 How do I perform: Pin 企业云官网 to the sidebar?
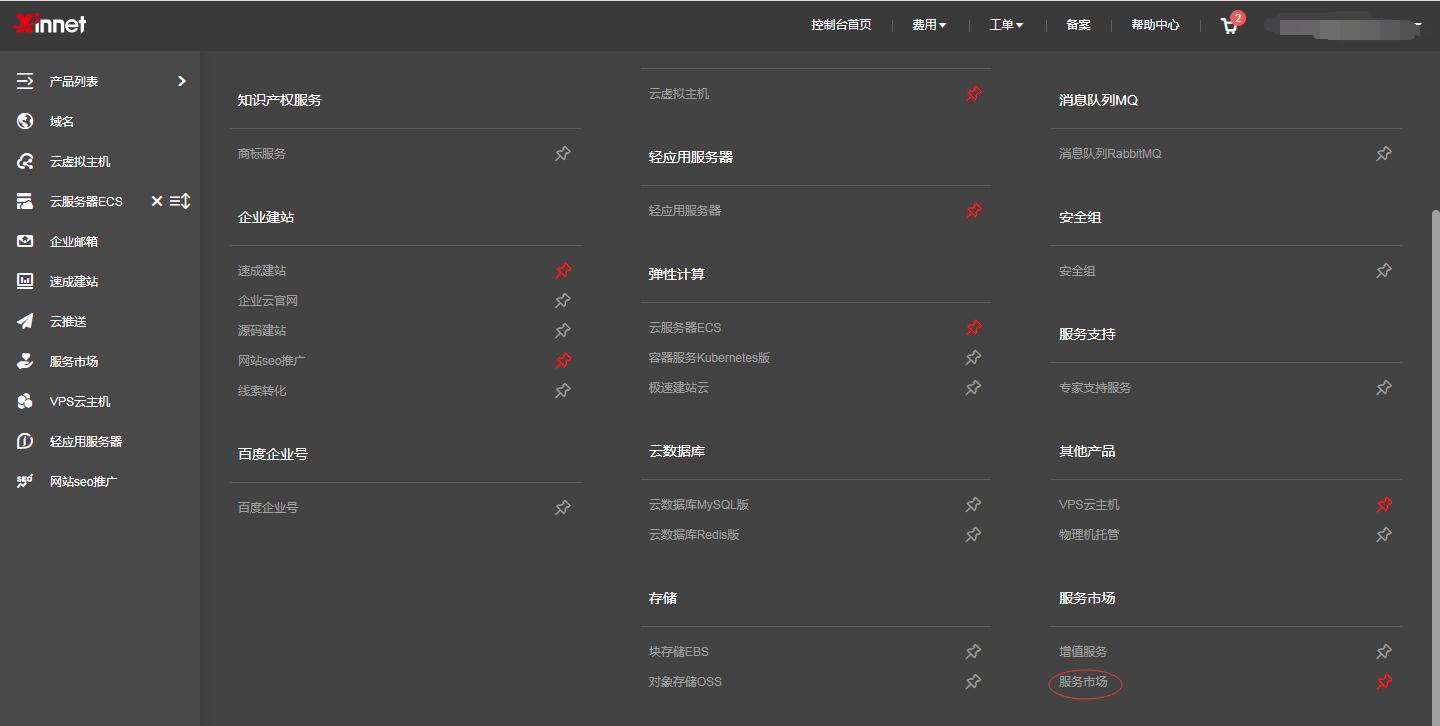563,301
